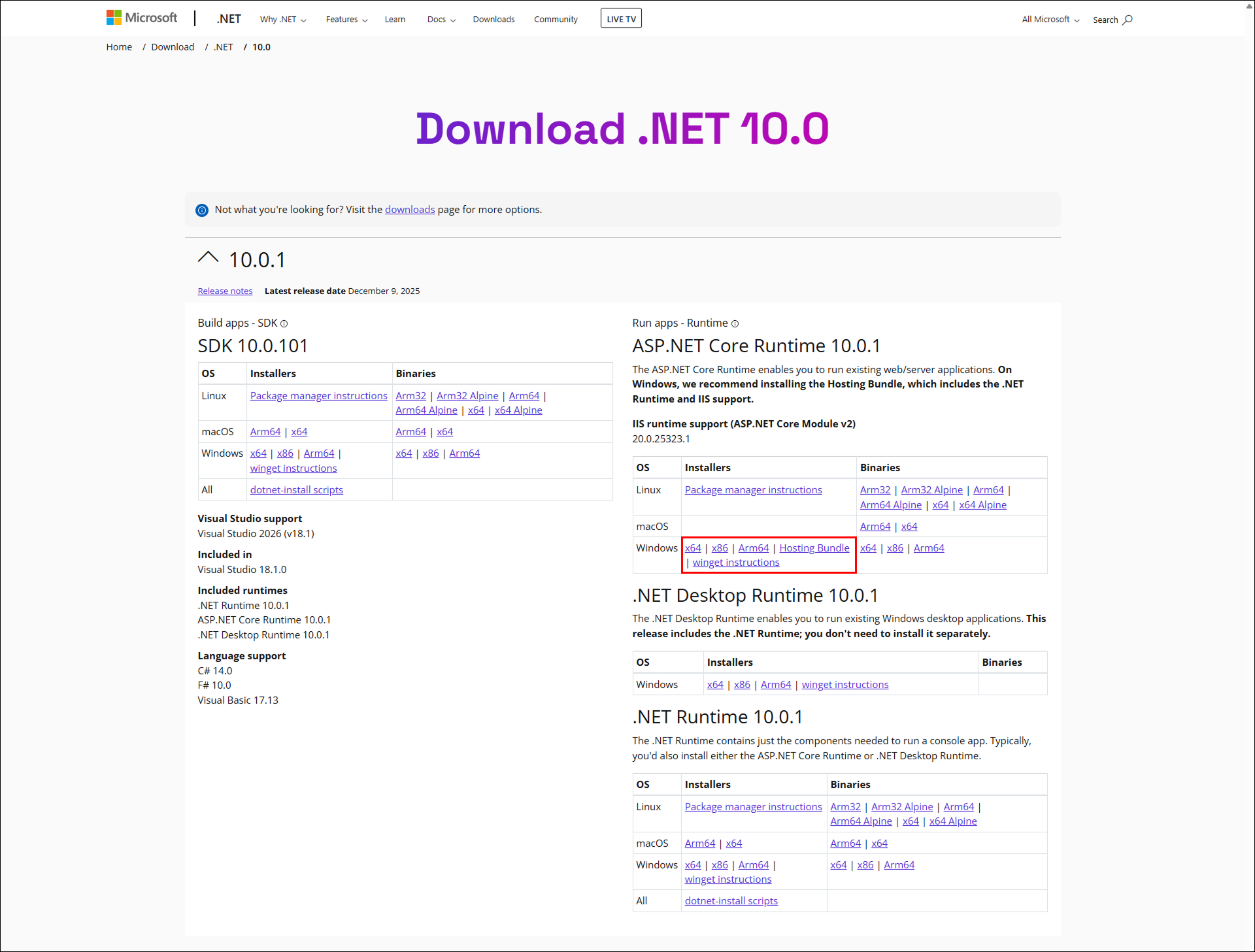Click the Search magnifier icon
This screenshot has width=1255, height=952.
pyautogui.click(x=1128, y=20)
